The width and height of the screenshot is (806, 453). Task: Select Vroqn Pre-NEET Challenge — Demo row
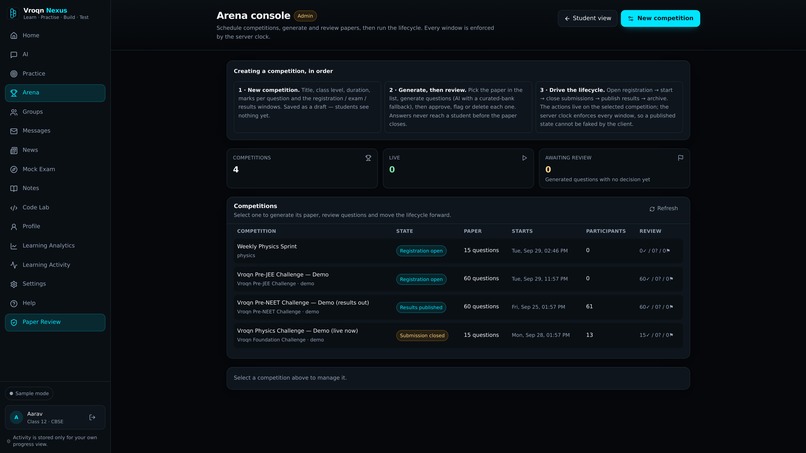pos(458,307)
